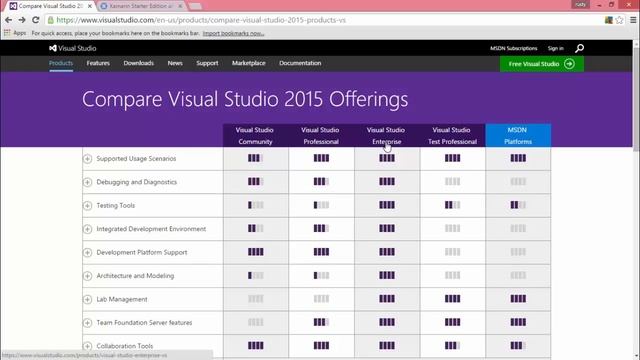Open the Marketplace menu item
Screen dimensions: 640x360
click(249, 63)
